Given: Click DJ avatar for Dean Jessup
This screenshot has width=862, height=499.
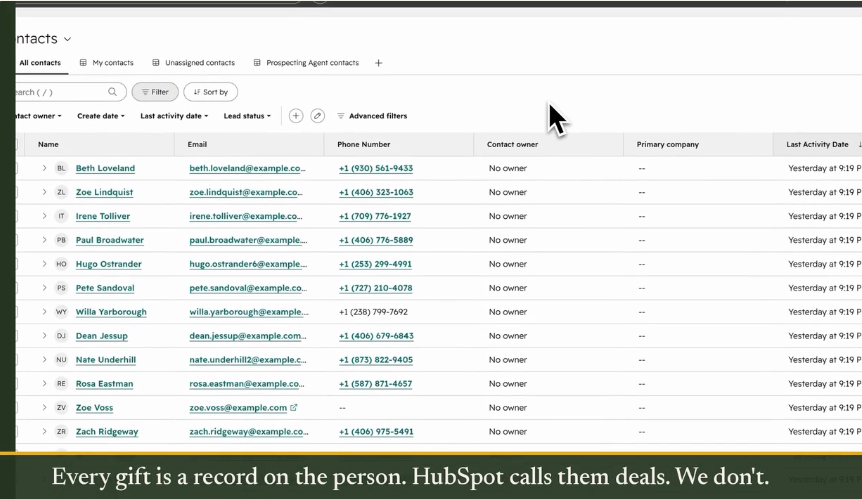Looking at the screenshot, I should tap(61, 336).
